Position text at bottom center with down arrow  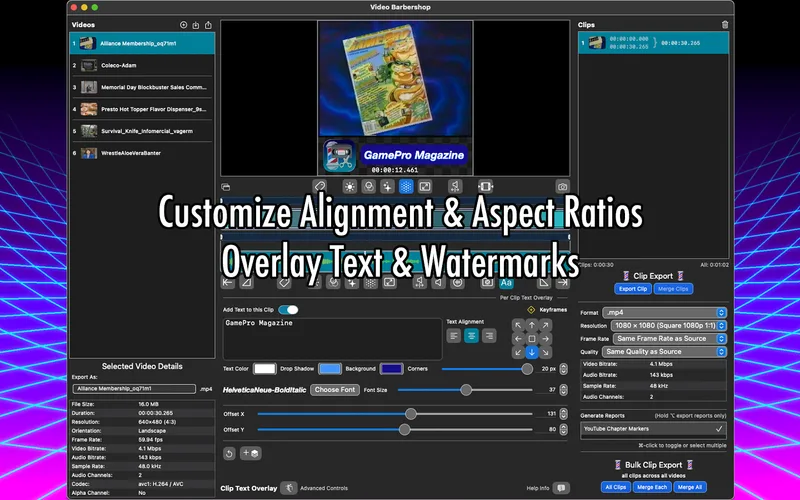(x=532, y=352)
